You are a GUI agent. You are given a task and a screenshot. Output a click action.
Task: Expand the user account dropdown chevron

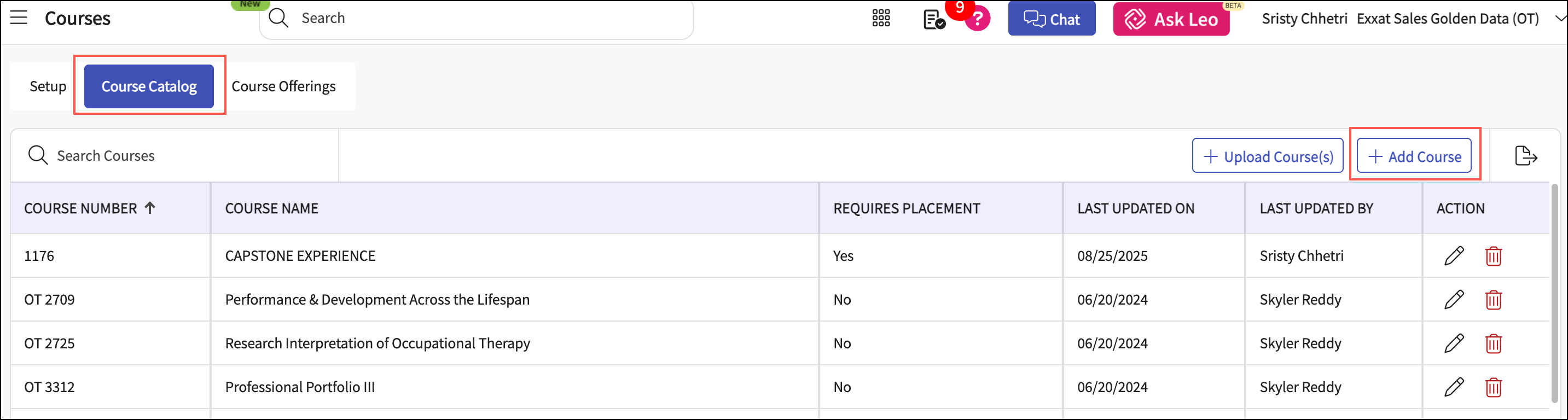coord(1560,18)
